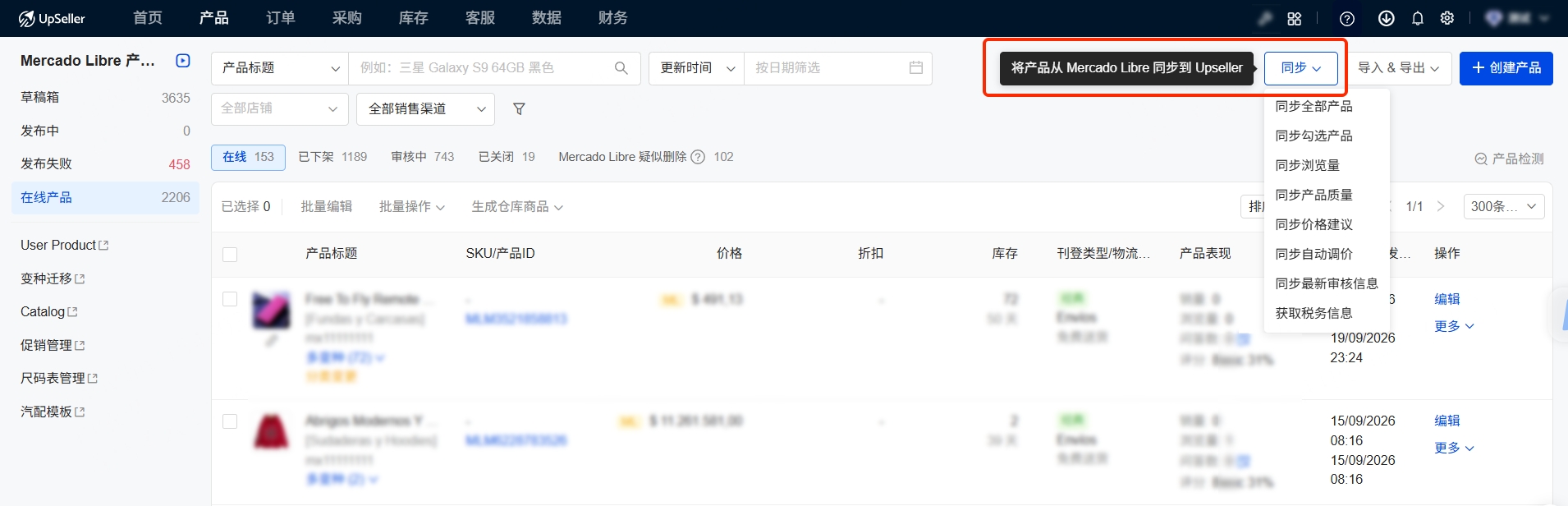The height and width of the screenshot is (506, 1568).
Task: Click the 批量编辑 button
Action: coord(327,207)
